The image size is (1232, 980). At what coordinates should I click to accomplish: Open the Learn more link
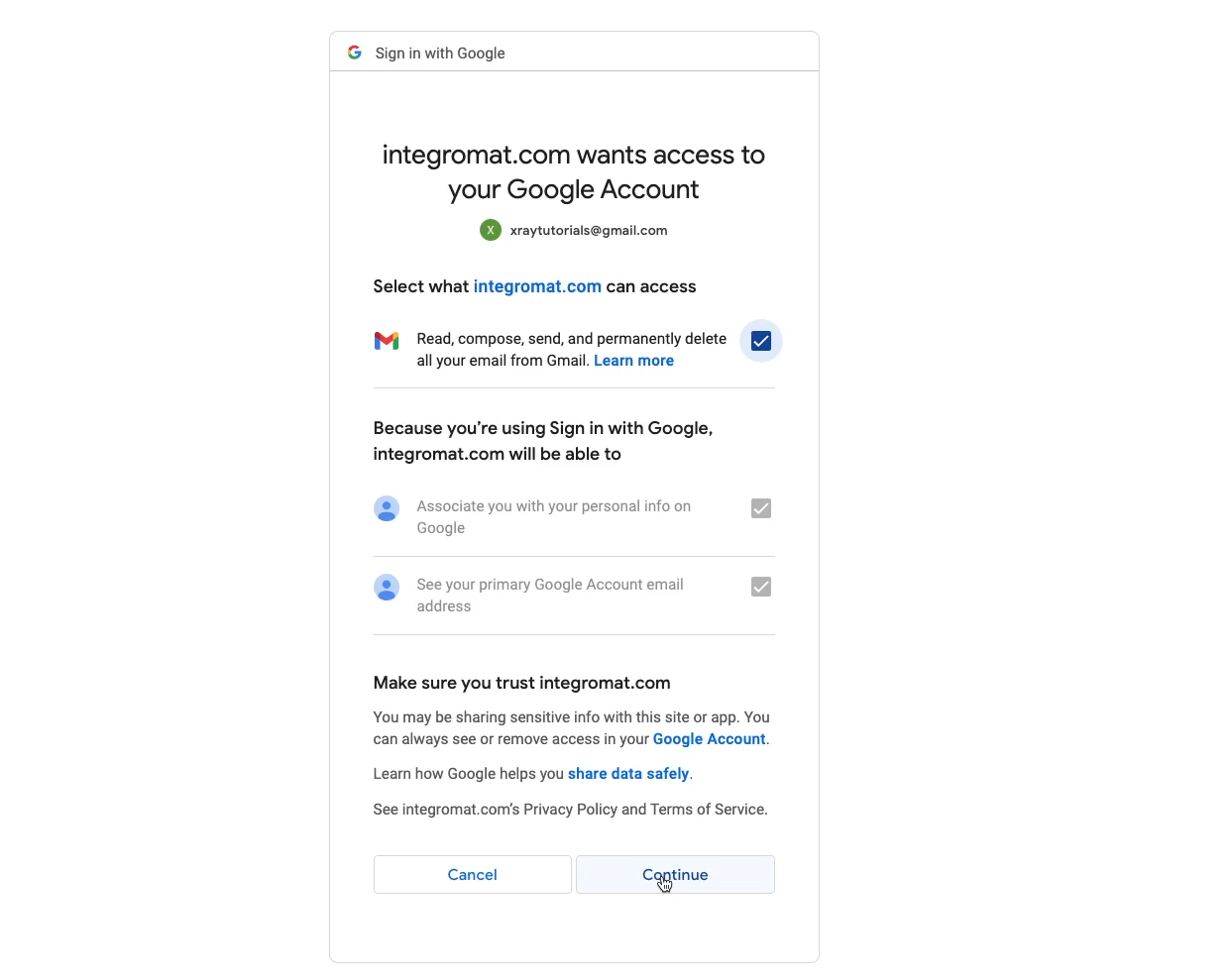pyautogui.click(x=633, y=361)
